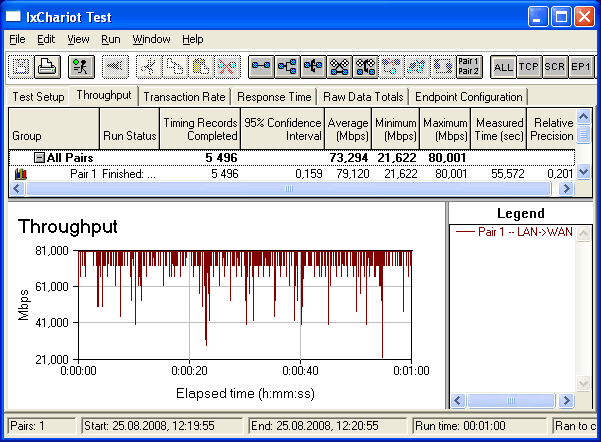Click the Run Status column header

130,129
